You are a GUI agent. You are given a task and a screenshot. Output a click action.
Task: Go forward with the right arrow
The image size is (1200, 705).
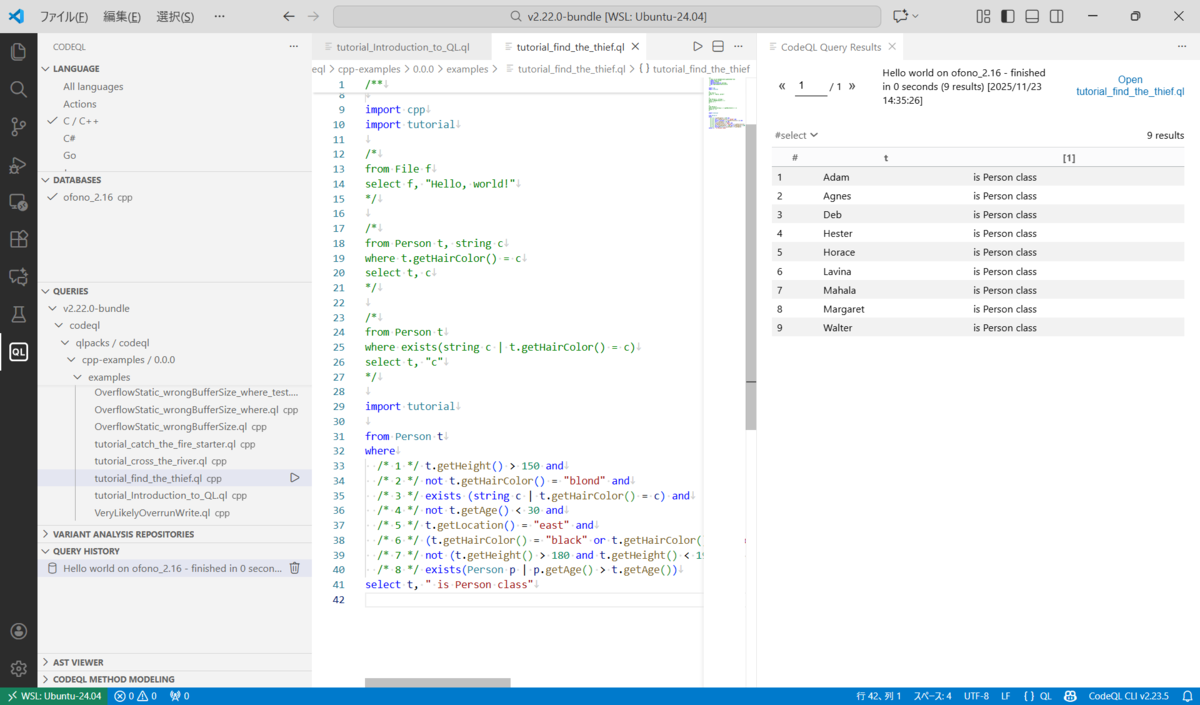tap(314, 16)
